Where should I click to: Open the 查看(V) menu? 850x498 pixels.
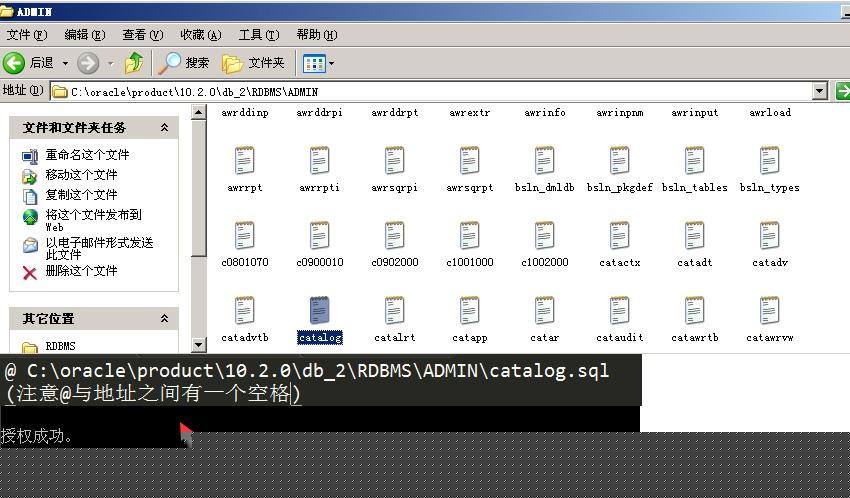[143, 35]
